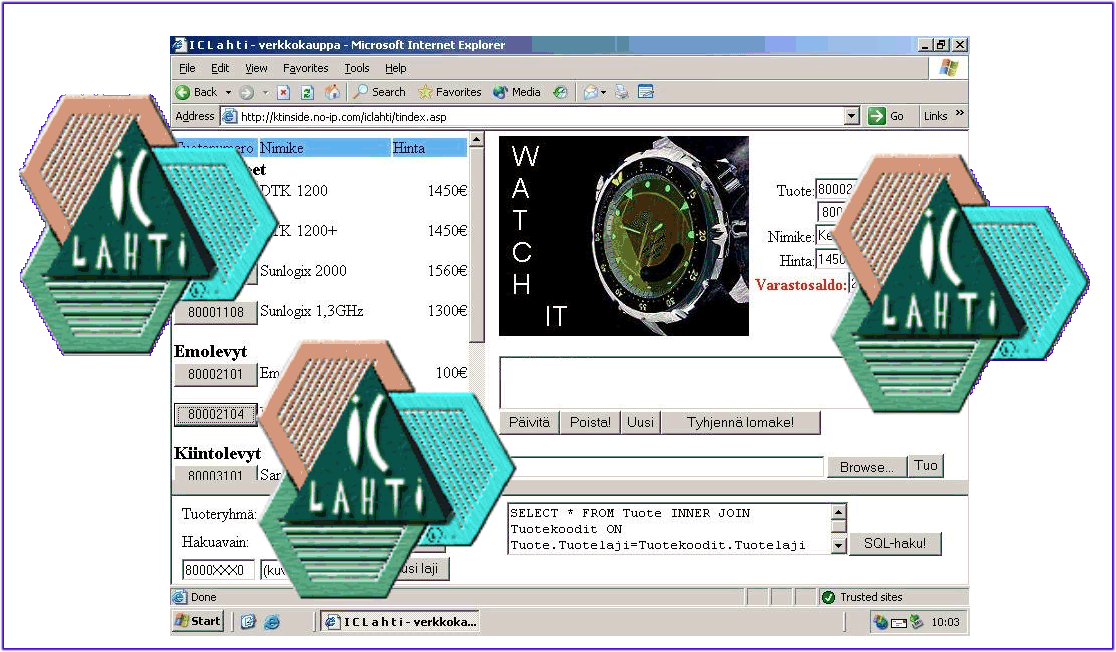Click the Nimike column header
Viewport: 1116px width, 652px height.
tap(325, 148)
